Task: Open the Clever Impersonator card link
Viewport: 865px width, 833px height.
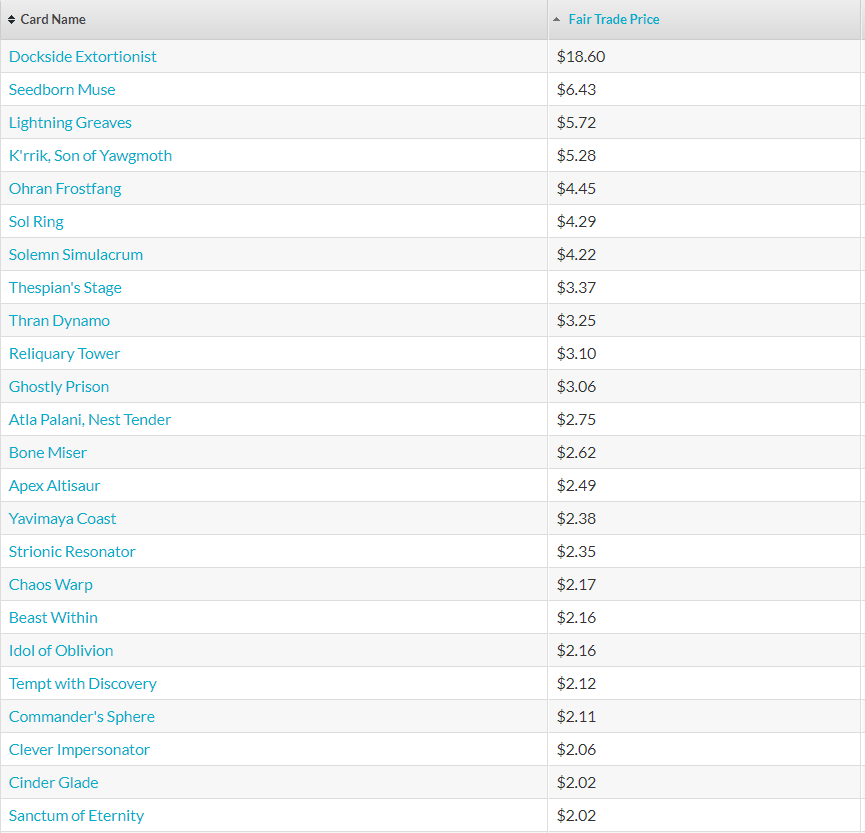Action: [79, 750]
